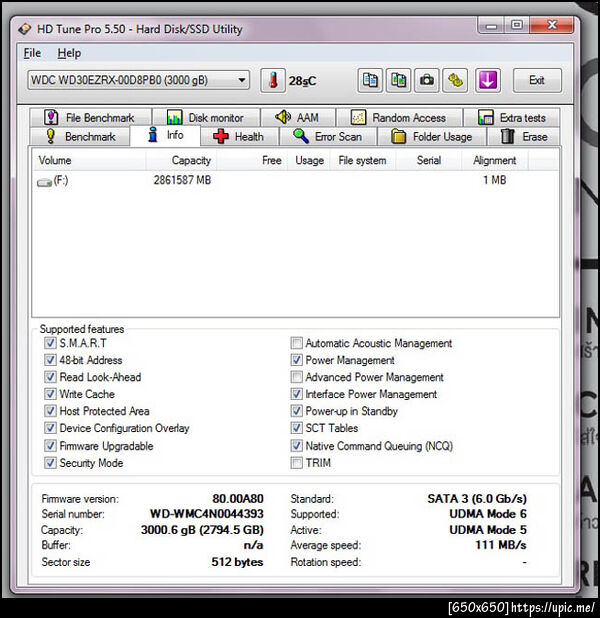Image resolution: width=600 pixels, height=618 pixels.
Task: Click the thermometer temperature icon
Action: coord(273,80)
